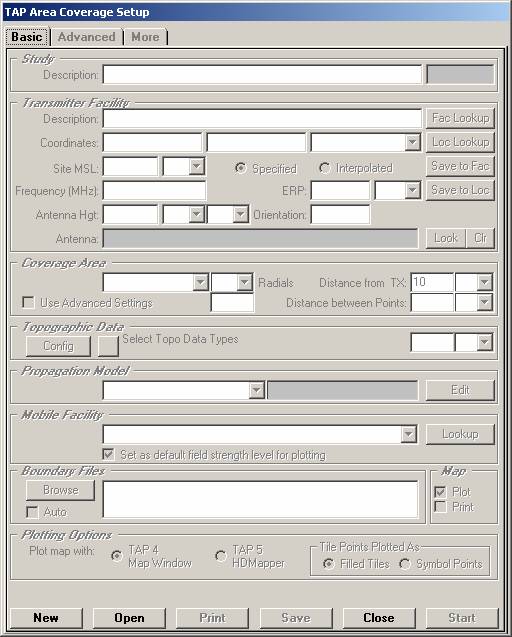Open the ERP units dropdown
The height and width of the screenshot is (637, 512).
coord(412,191)
